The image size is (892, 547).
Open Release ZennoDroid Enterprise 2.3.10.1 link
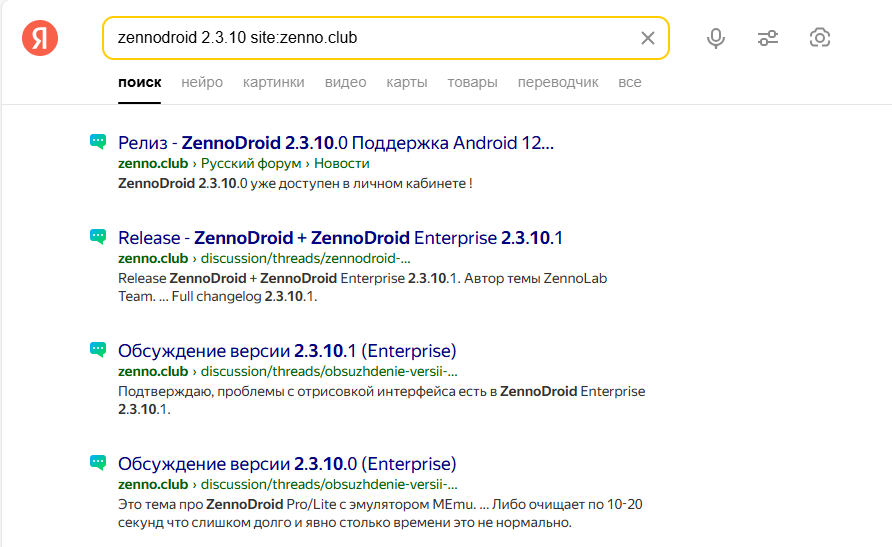(340, 238)
